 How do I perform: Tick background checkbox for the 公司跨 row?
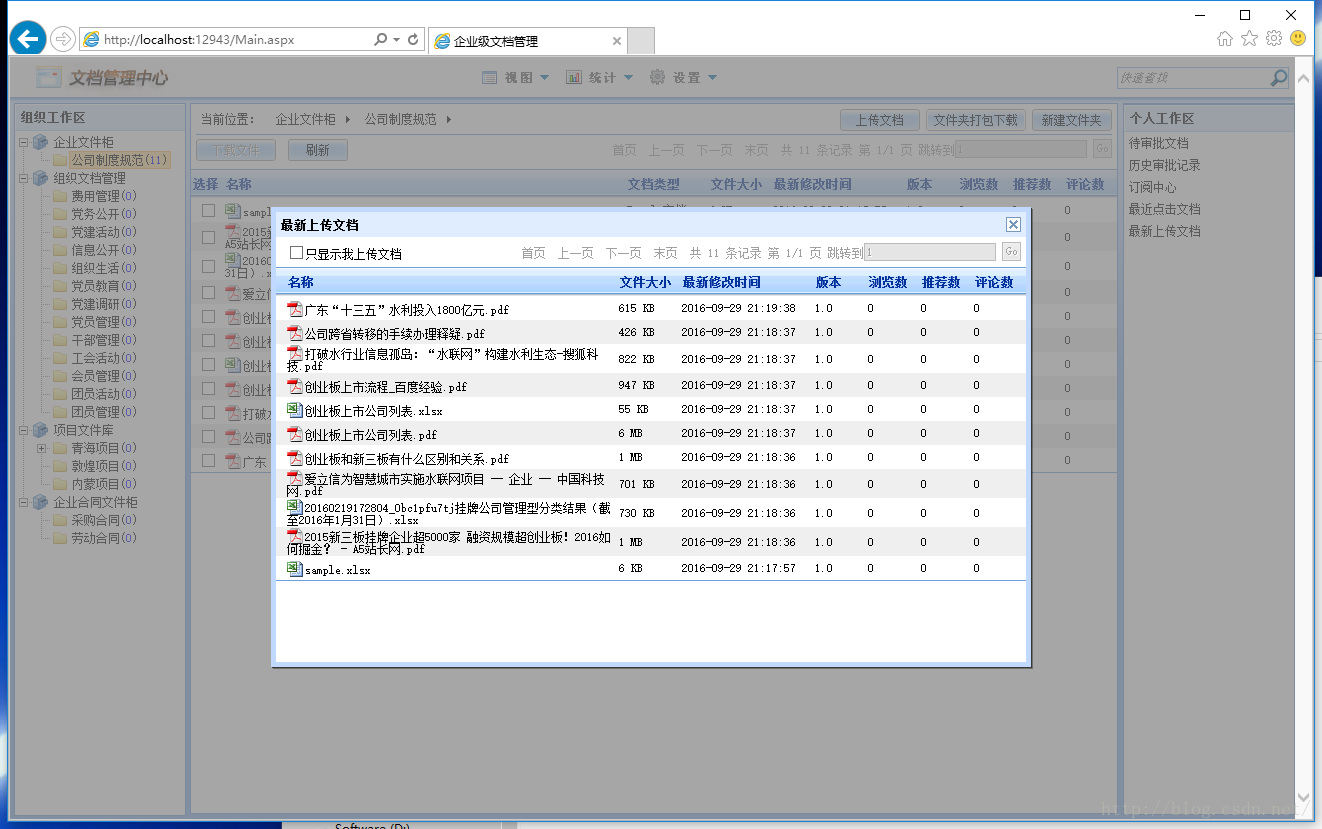(208, 437)
